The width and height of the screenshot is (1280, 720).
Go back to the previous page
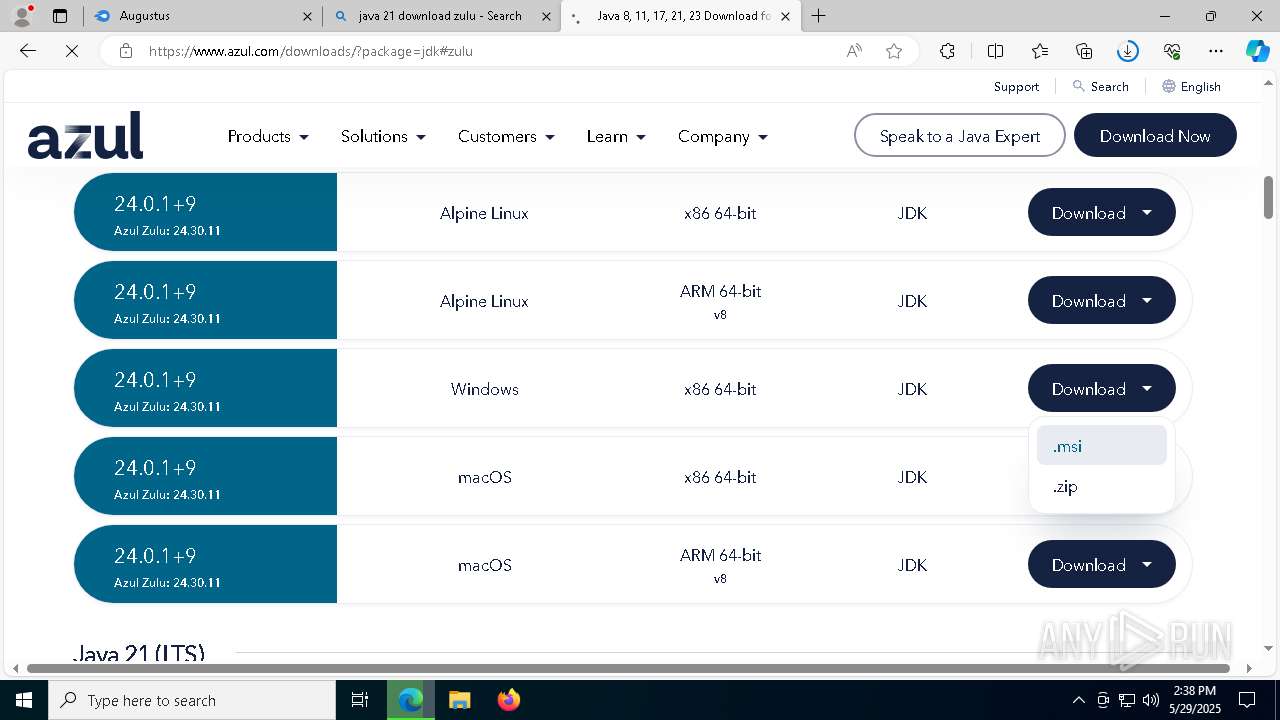[x=28, y=51]
